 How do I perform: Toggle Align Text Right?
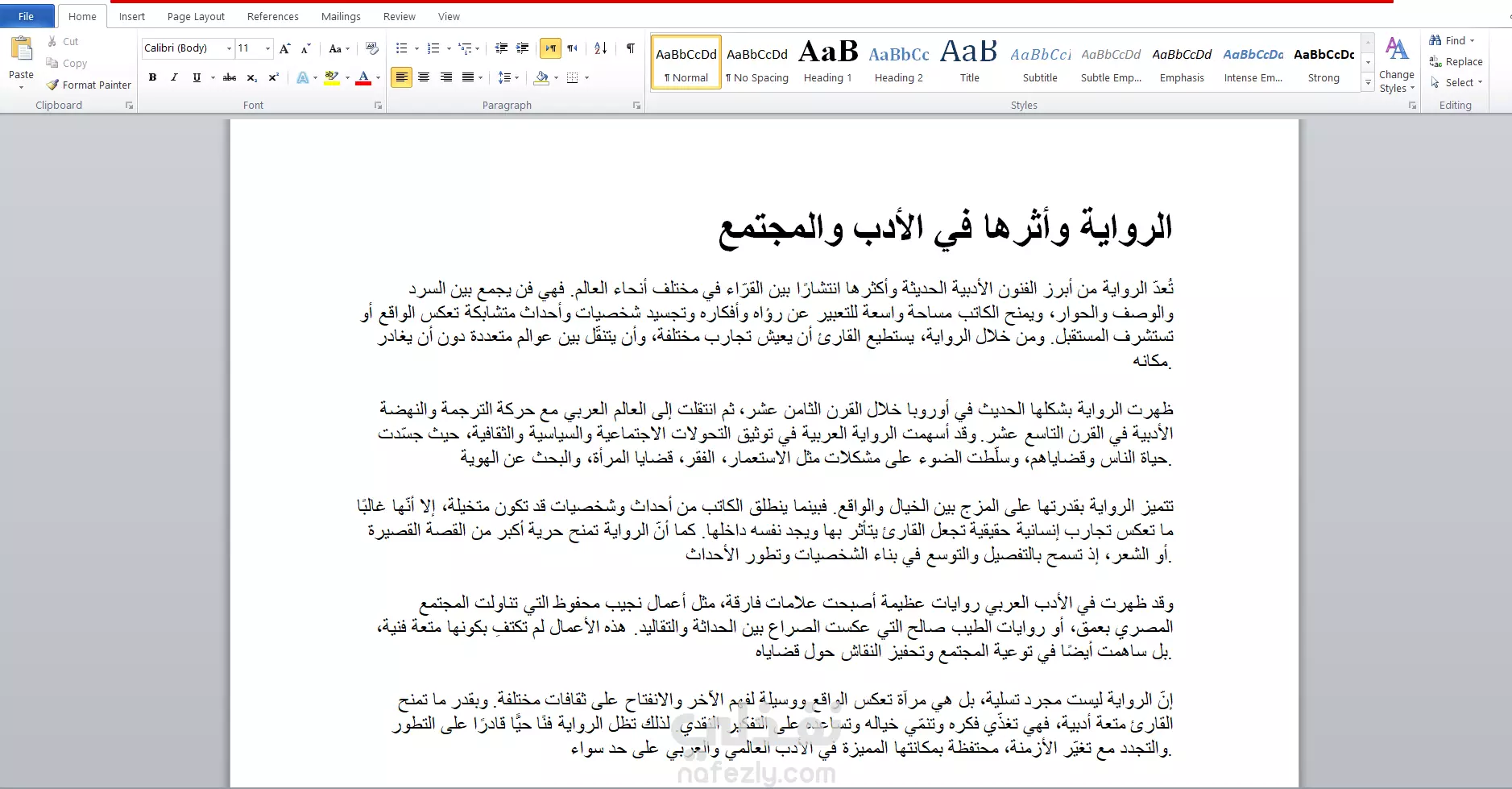(446, 77)
